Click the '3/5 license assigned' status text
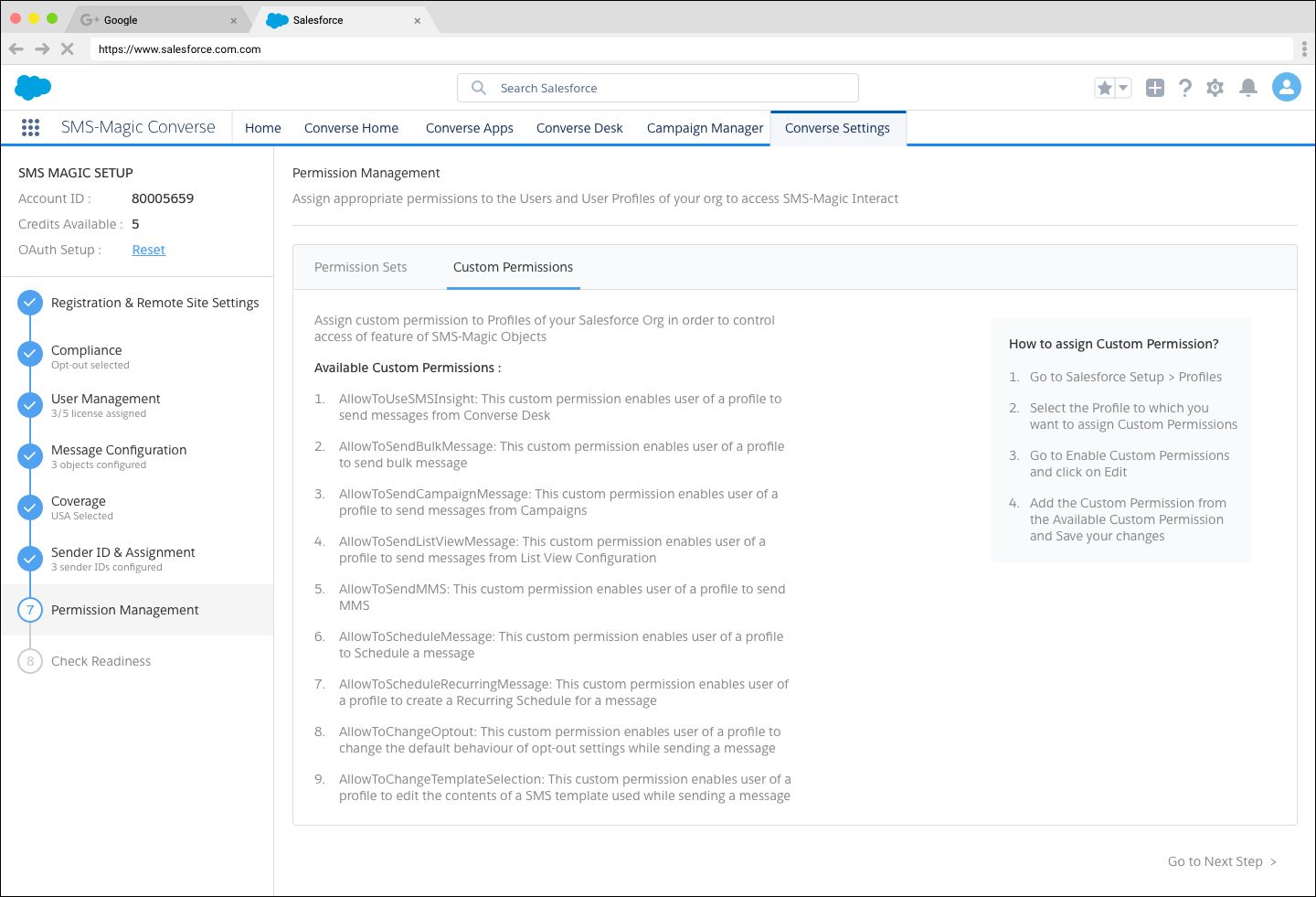 [x=99, y=413]
